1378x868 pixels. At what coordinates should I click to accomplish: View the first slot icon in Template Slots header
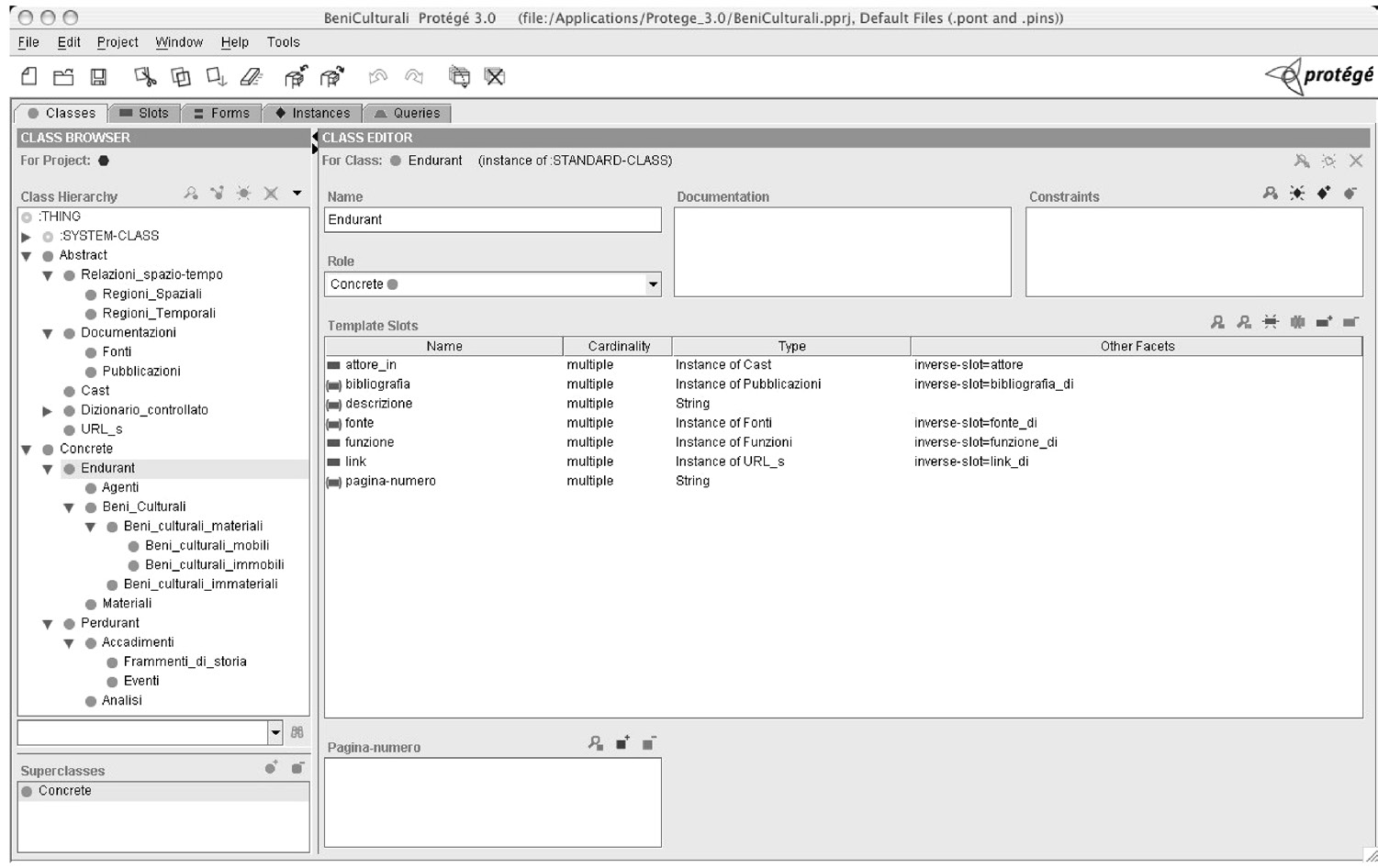pyautogui.click(x=1217, y=322)
